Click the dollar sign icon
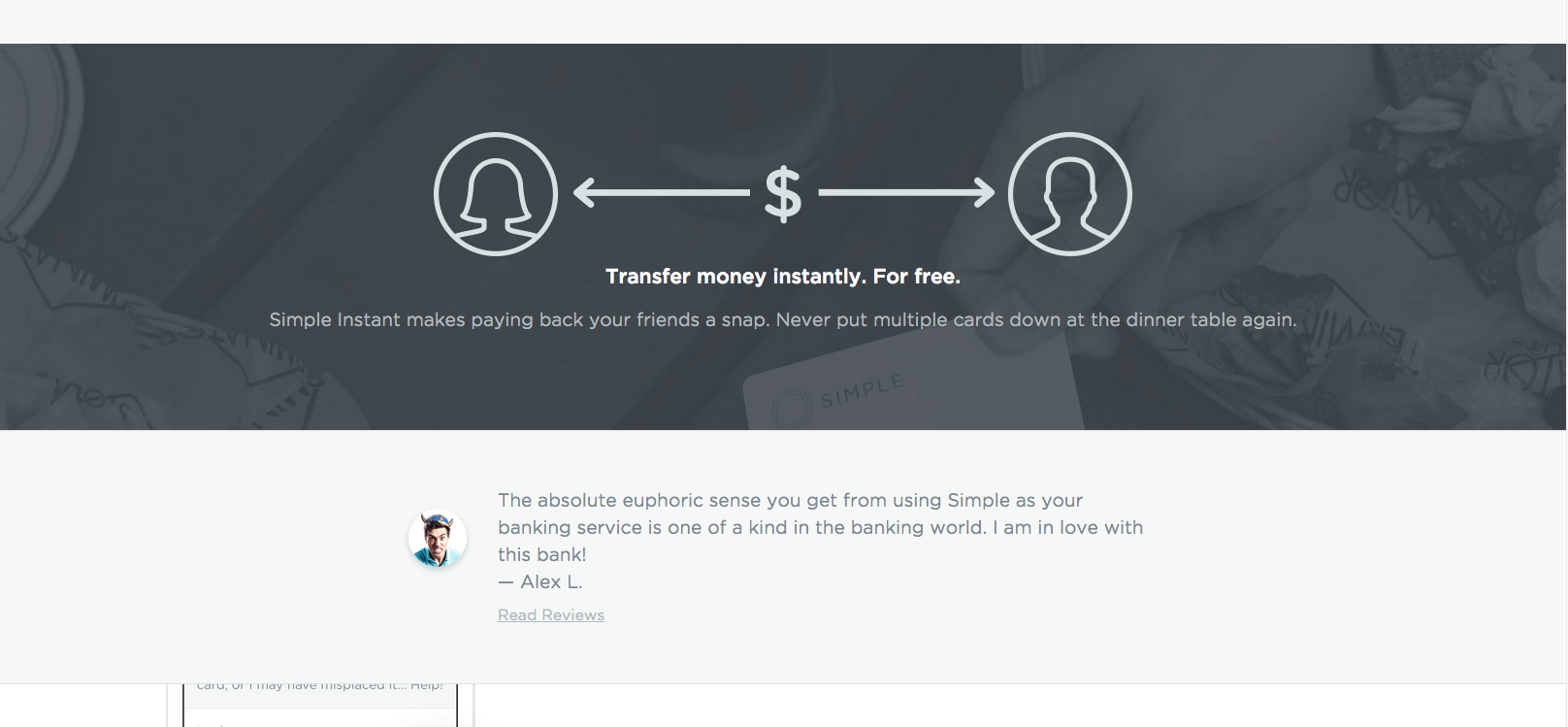 click(783, 193)
